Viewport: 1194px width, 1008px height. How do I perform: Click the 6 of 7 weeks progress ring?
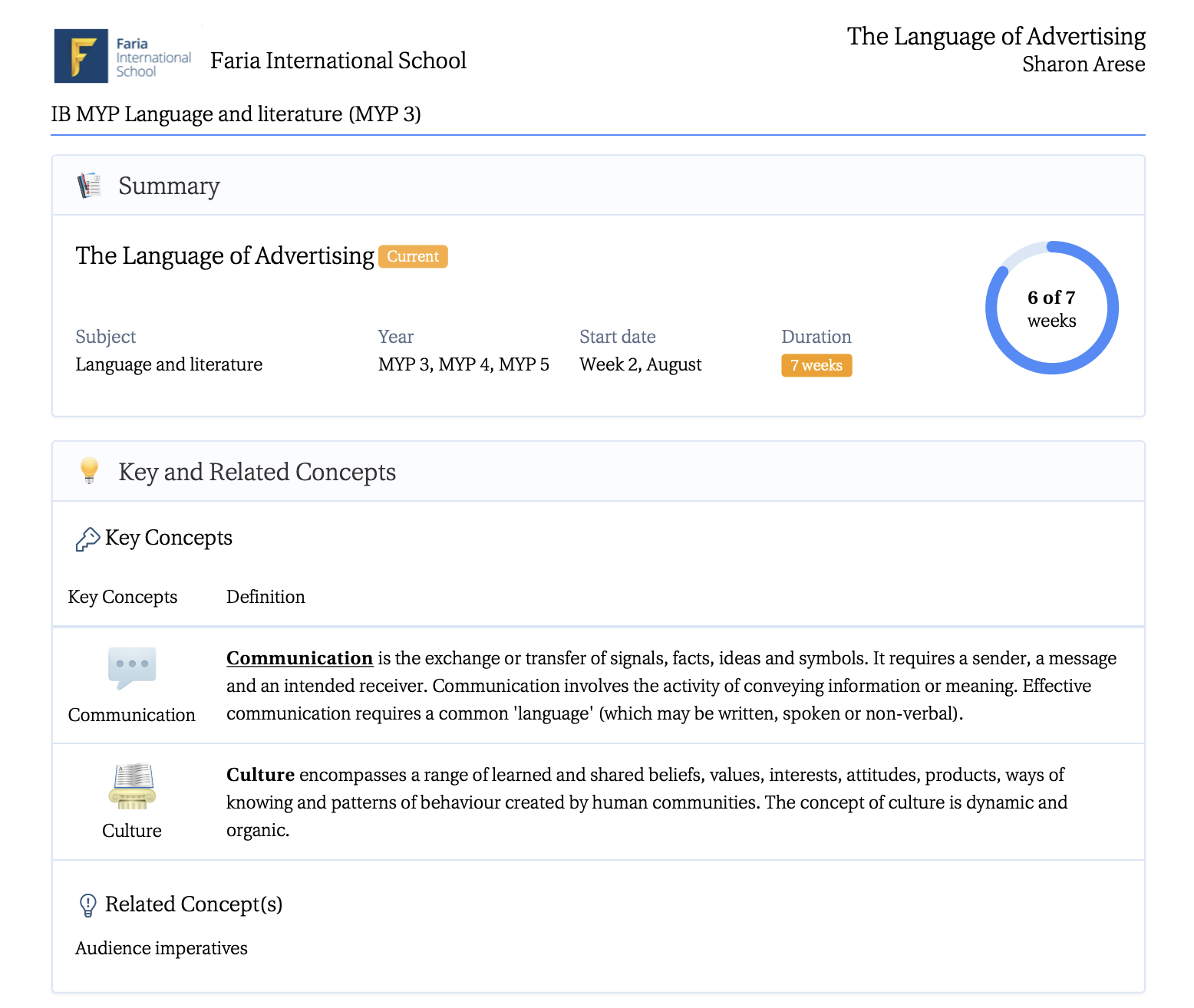pos(1051,308)
